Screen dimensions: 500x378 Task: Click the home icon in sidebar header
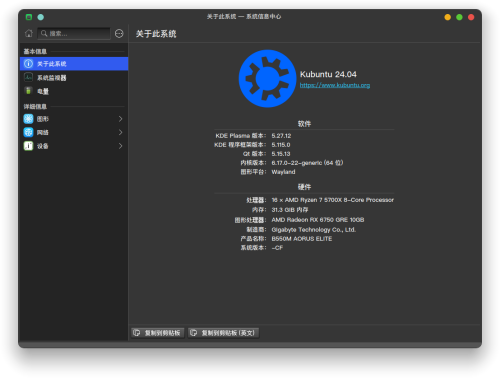point(29,33)
